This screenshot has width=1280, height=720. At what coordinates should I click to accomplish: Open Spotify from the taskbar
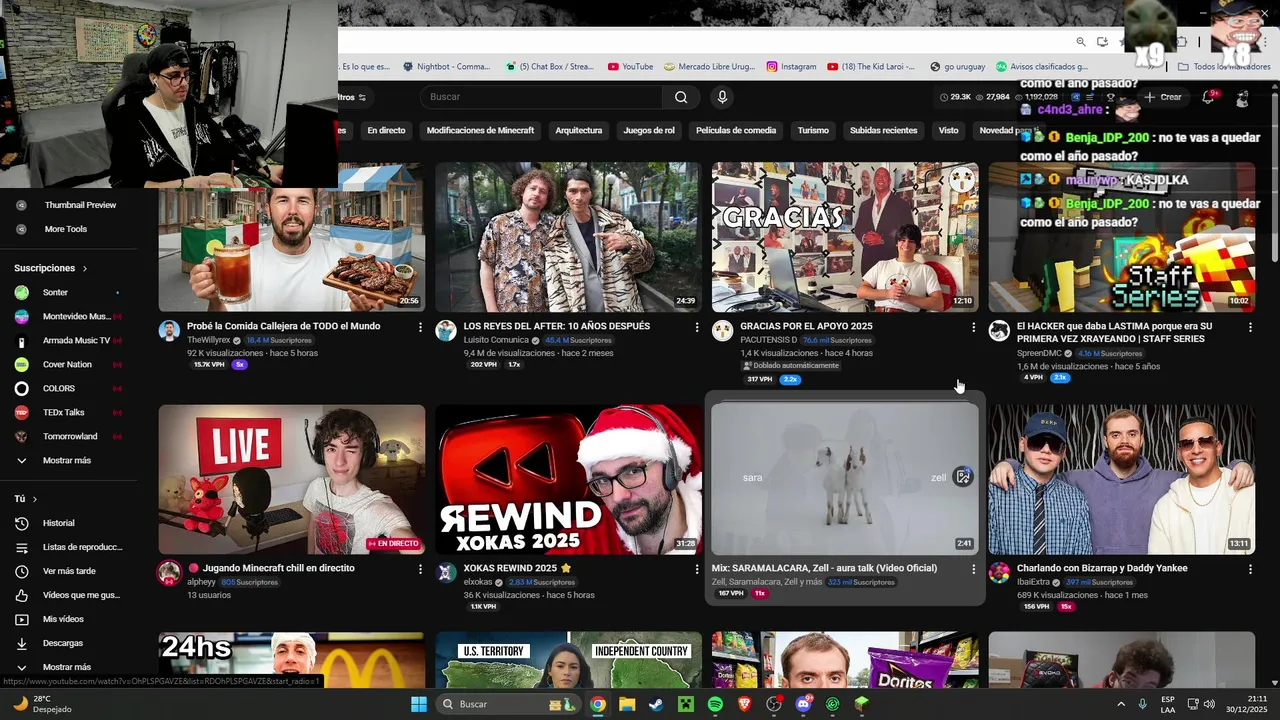tap(715, 704)
